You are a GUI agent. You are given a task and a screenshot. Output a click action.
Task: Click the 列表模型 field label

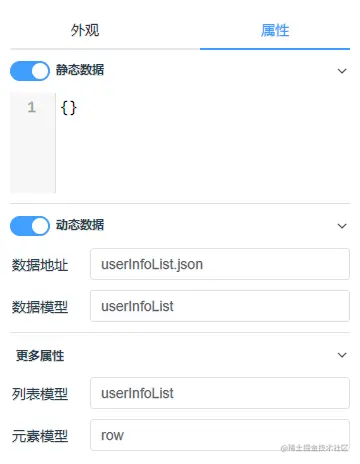(40, 394)
